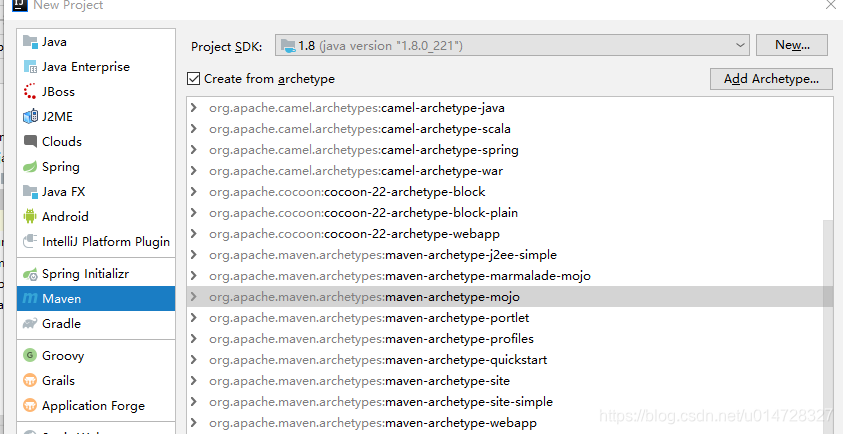Select Android project type
The image size is (843, 434).
tap(96, 217)
